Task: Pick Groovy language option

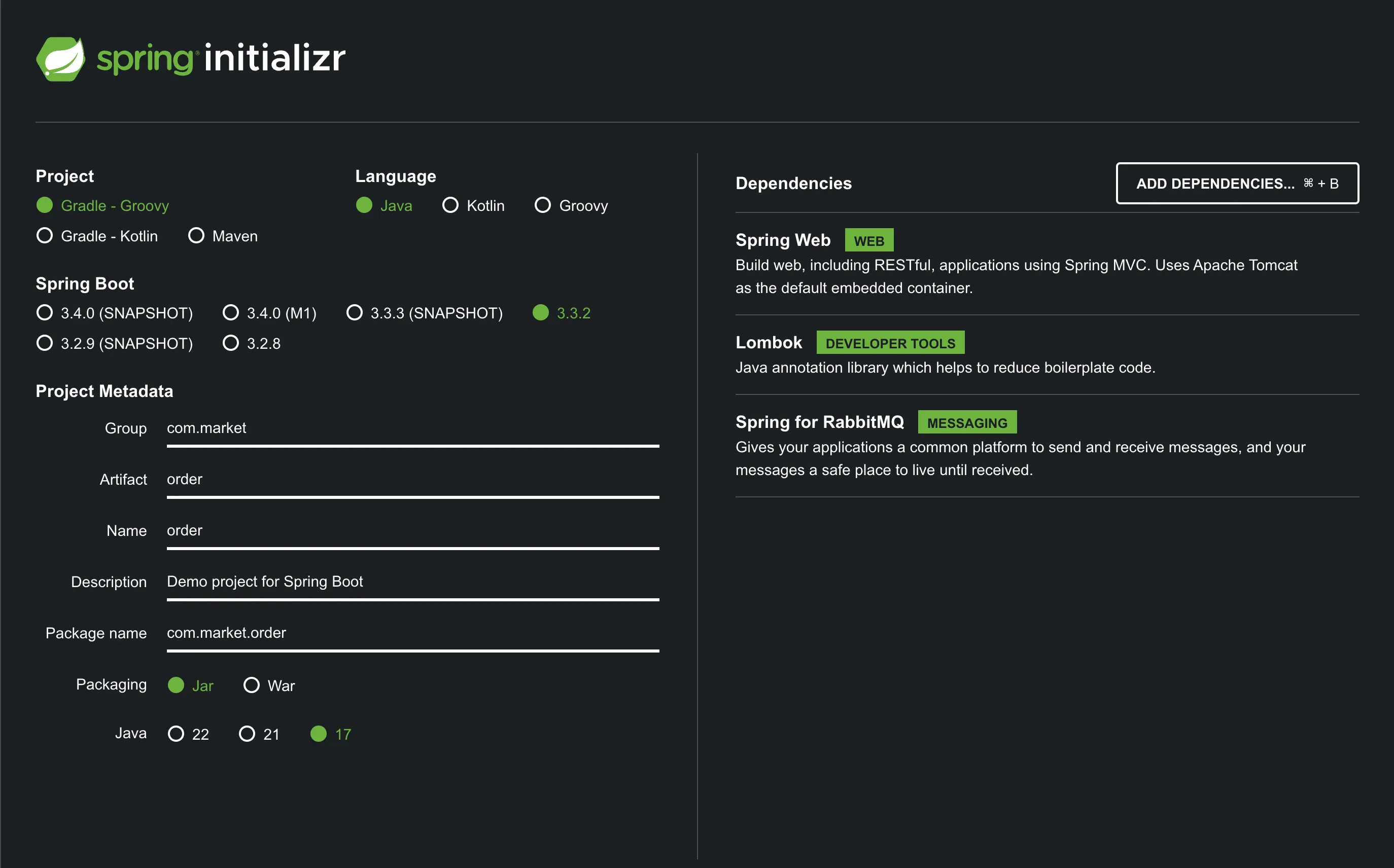Action: pos(543,205)
